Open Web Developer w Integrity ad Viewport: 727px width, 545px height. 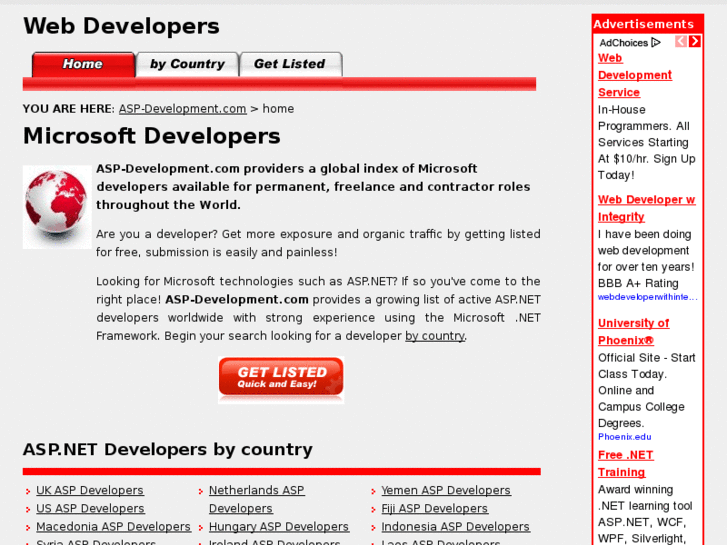coord(646,208)
